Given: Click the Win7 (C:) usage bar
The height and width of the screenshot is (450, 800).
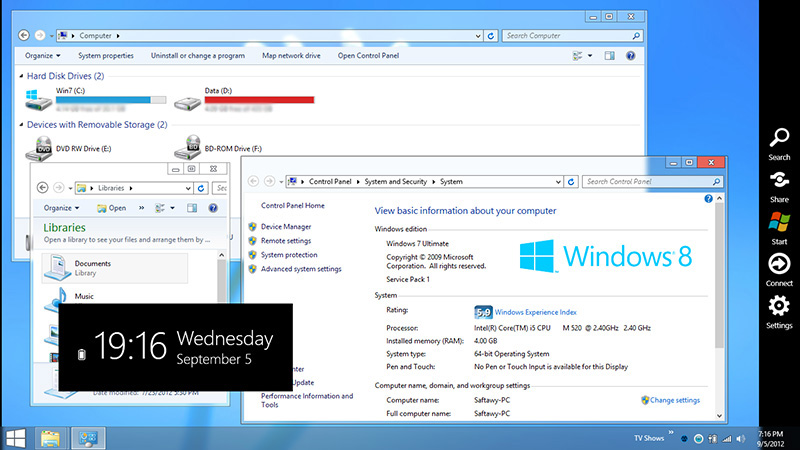Looking at the screenshot, I should tap(111, 100).
